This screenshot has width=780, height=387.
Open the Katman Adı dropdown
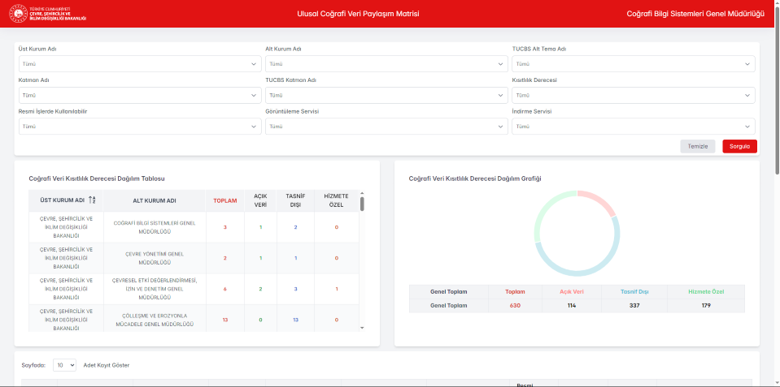140,95
